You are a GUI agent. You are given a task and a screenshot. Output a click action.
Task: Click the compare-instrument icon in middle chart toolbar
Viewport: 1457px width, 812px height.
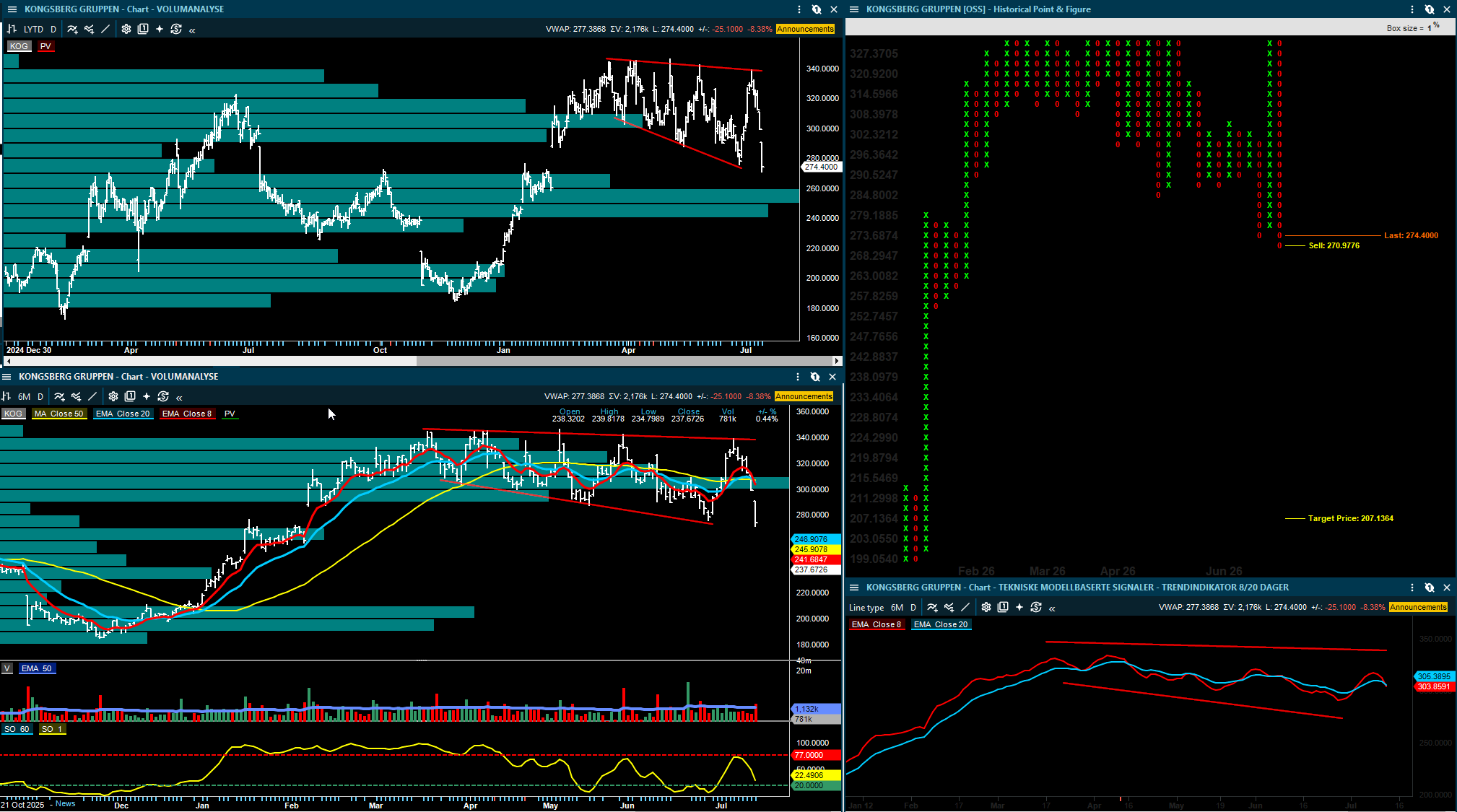click(76, 396)
